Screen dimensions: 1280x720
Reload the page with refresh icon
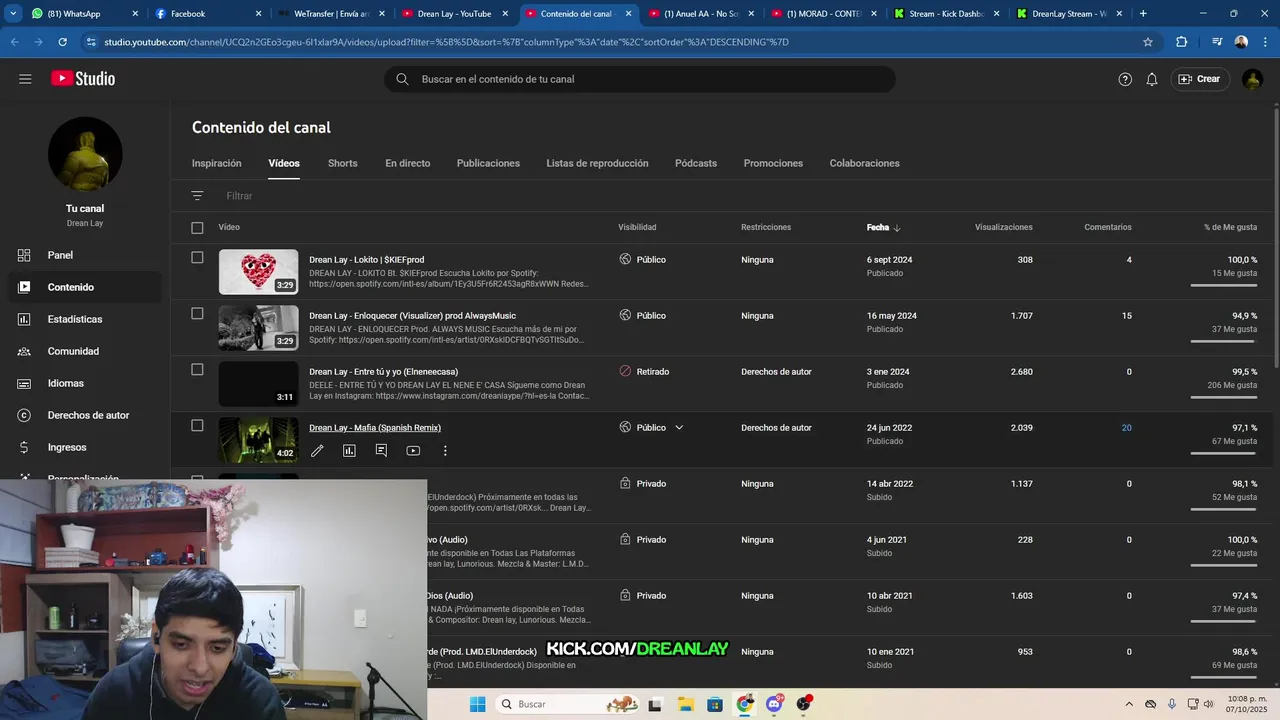62,42
